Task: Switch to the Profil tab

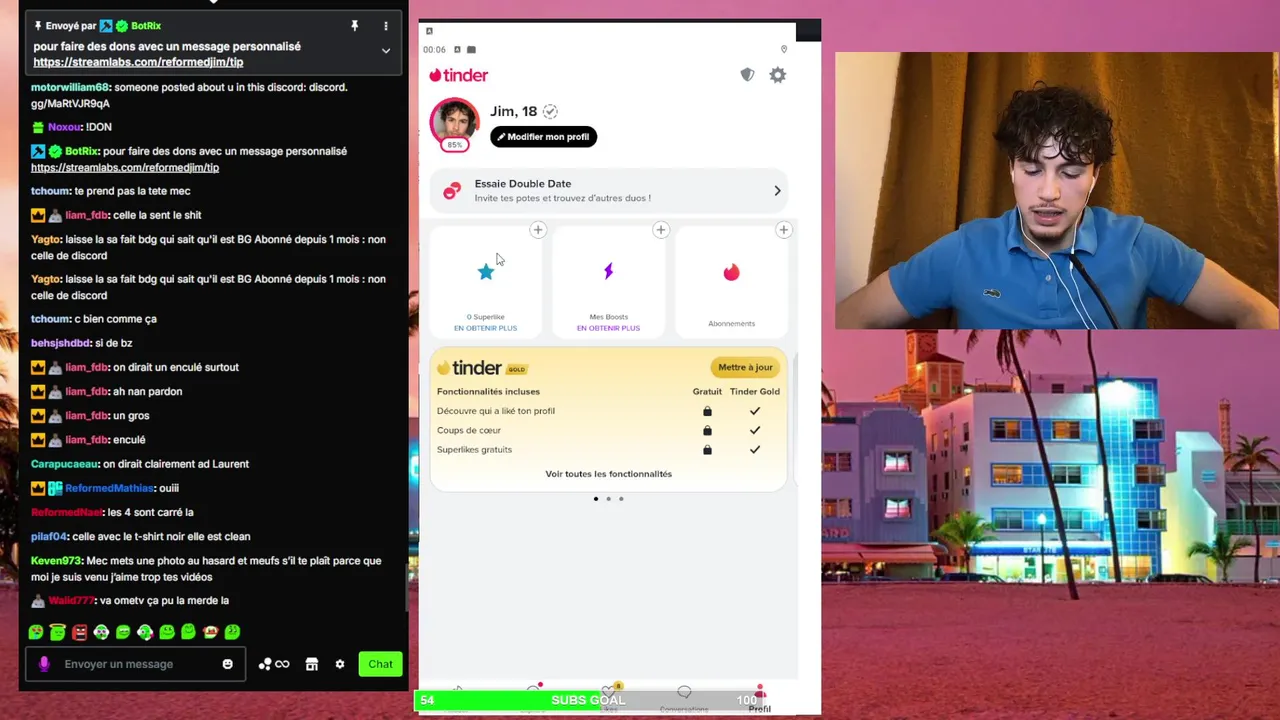Action: (760, 699)
